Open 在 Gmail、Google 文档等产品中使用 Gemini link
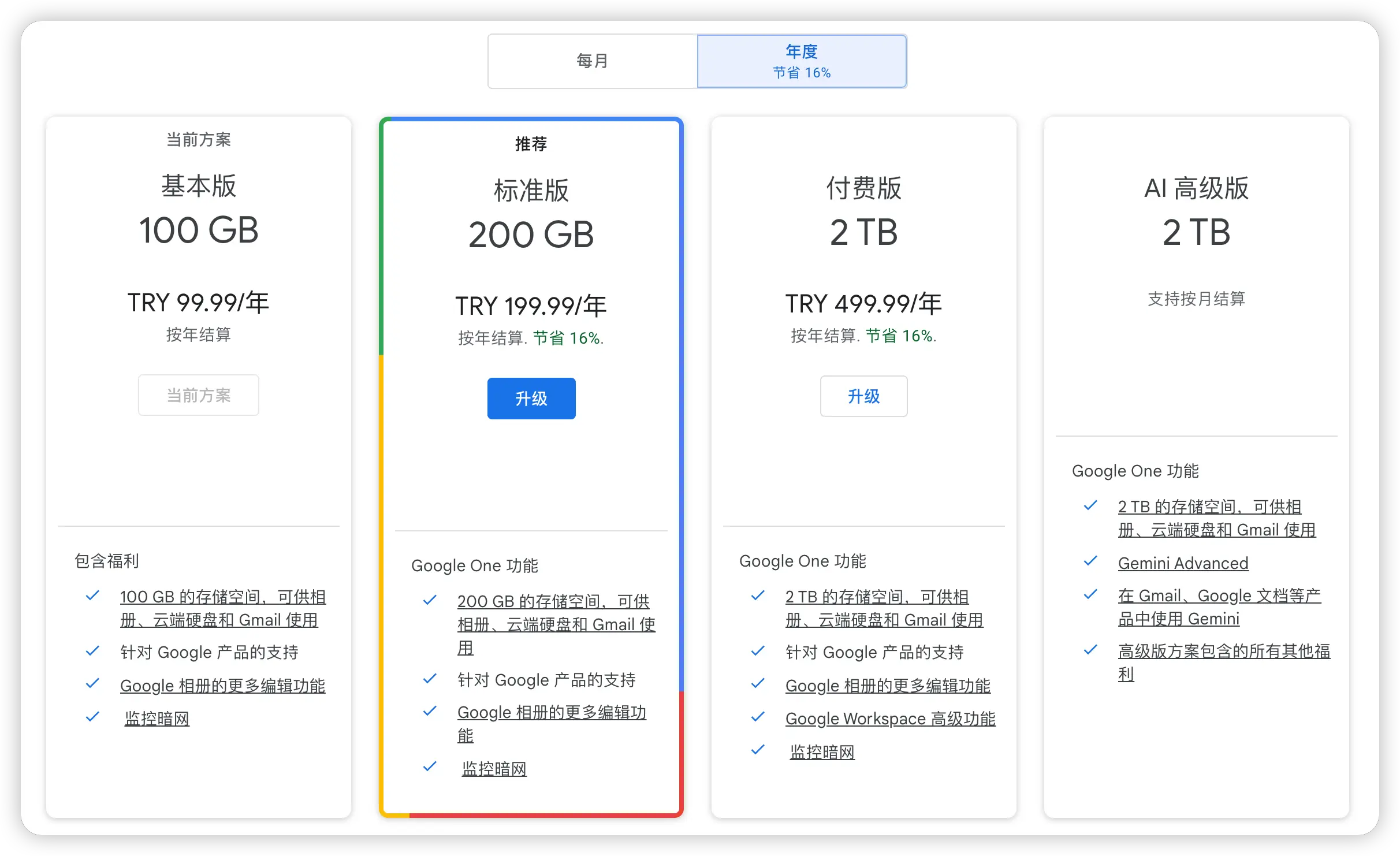The height and width of the screenshot is (856, 1400). (x=1219, y=607)
